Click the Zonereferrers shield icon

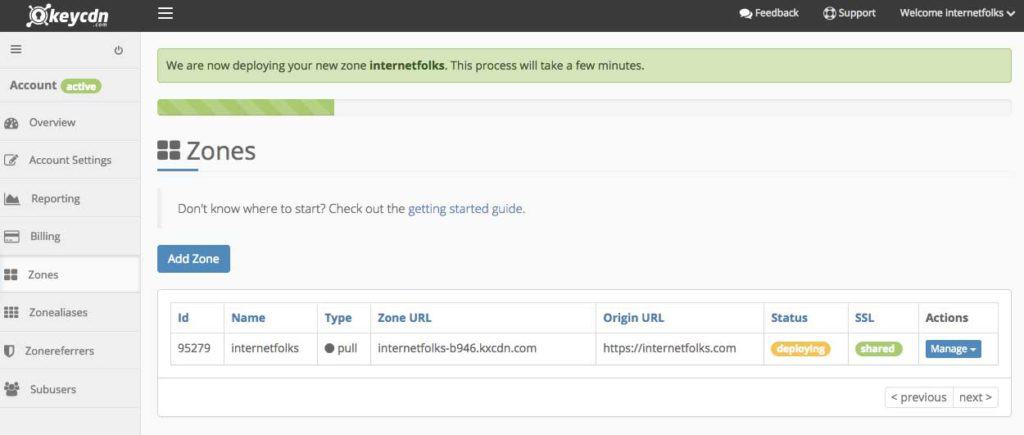11,351
